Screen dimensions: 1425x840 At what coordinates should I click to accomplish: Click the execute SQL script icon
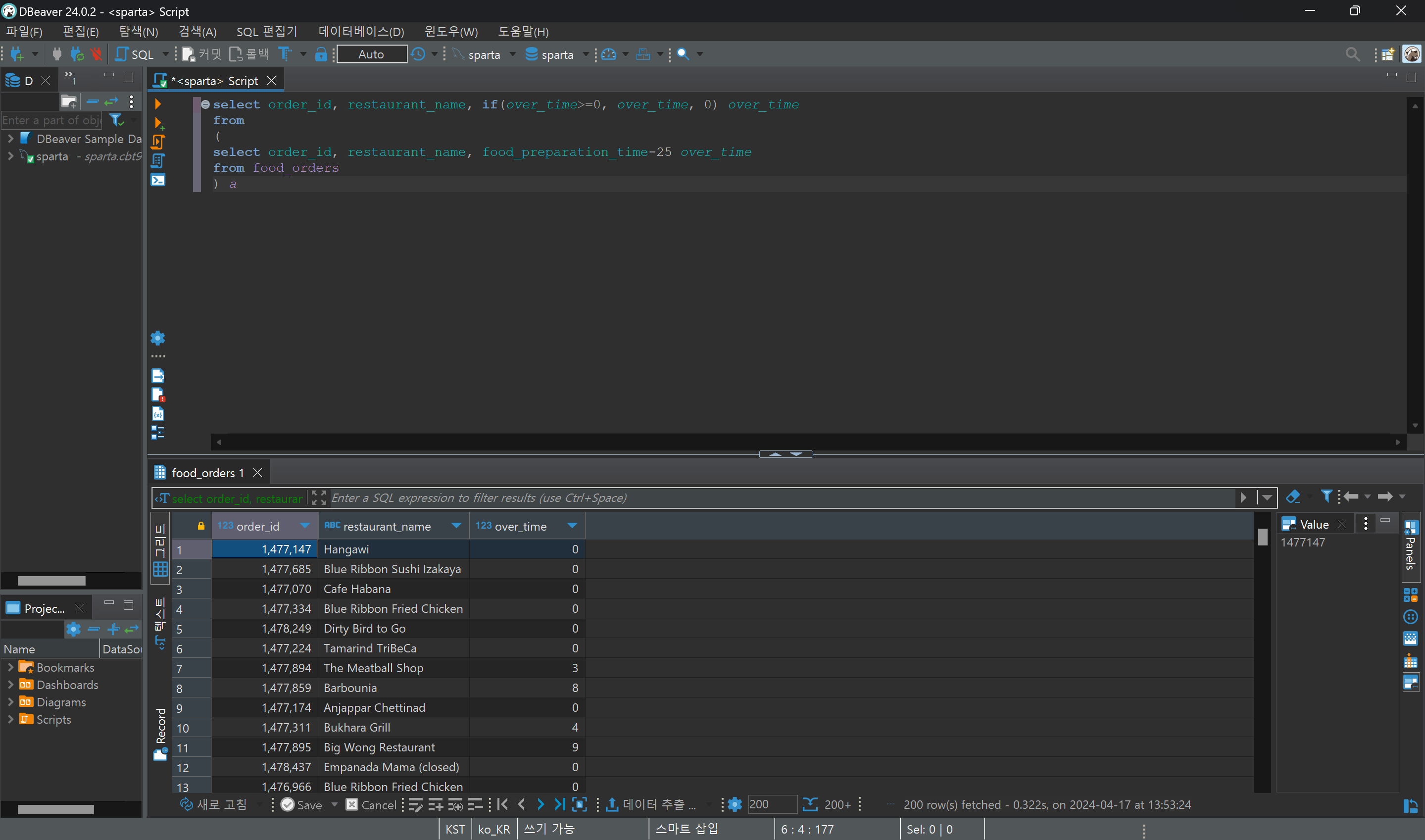(158, 142)
